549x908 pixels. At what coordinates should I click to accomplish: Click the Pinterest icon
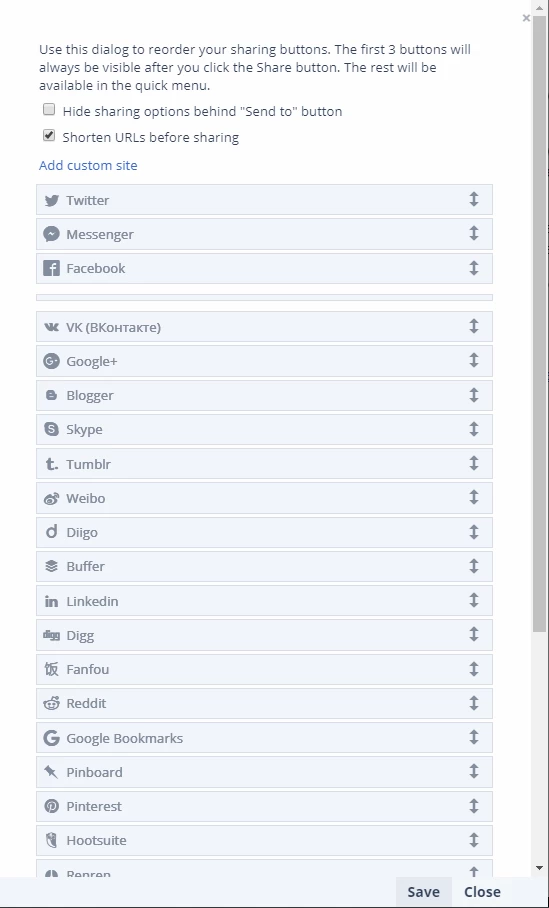coord(52,806)
